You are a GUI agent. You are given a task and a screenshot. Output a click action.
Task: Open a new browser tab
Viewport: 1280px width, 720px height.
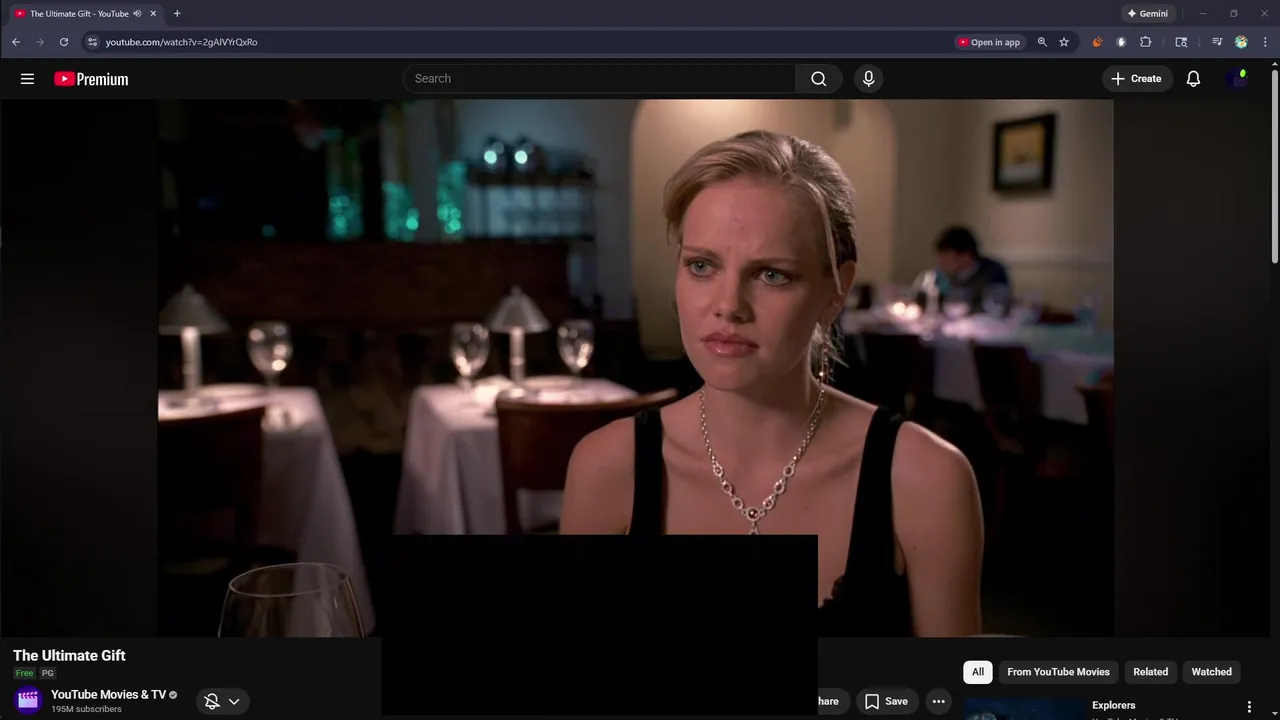click(x=177, y=14)
